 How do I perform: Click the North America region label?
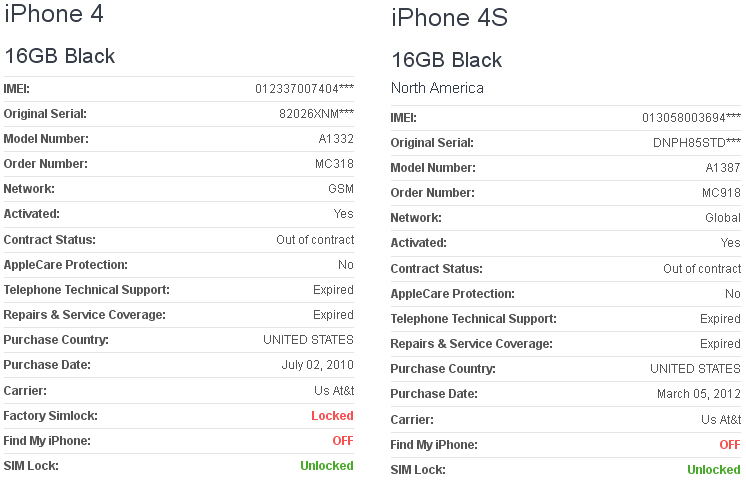[x=437, y=88]
